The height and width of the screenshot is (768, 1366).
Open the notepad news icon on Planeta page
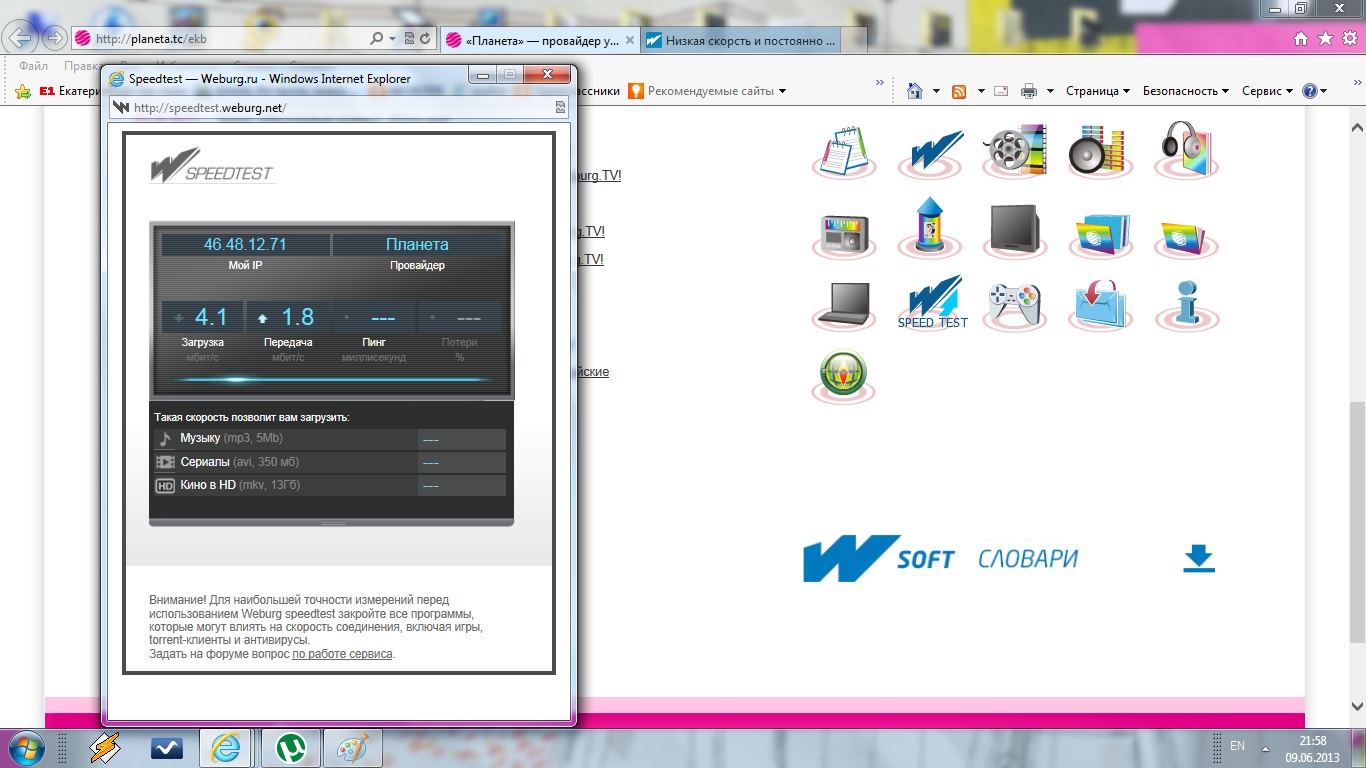844,151
